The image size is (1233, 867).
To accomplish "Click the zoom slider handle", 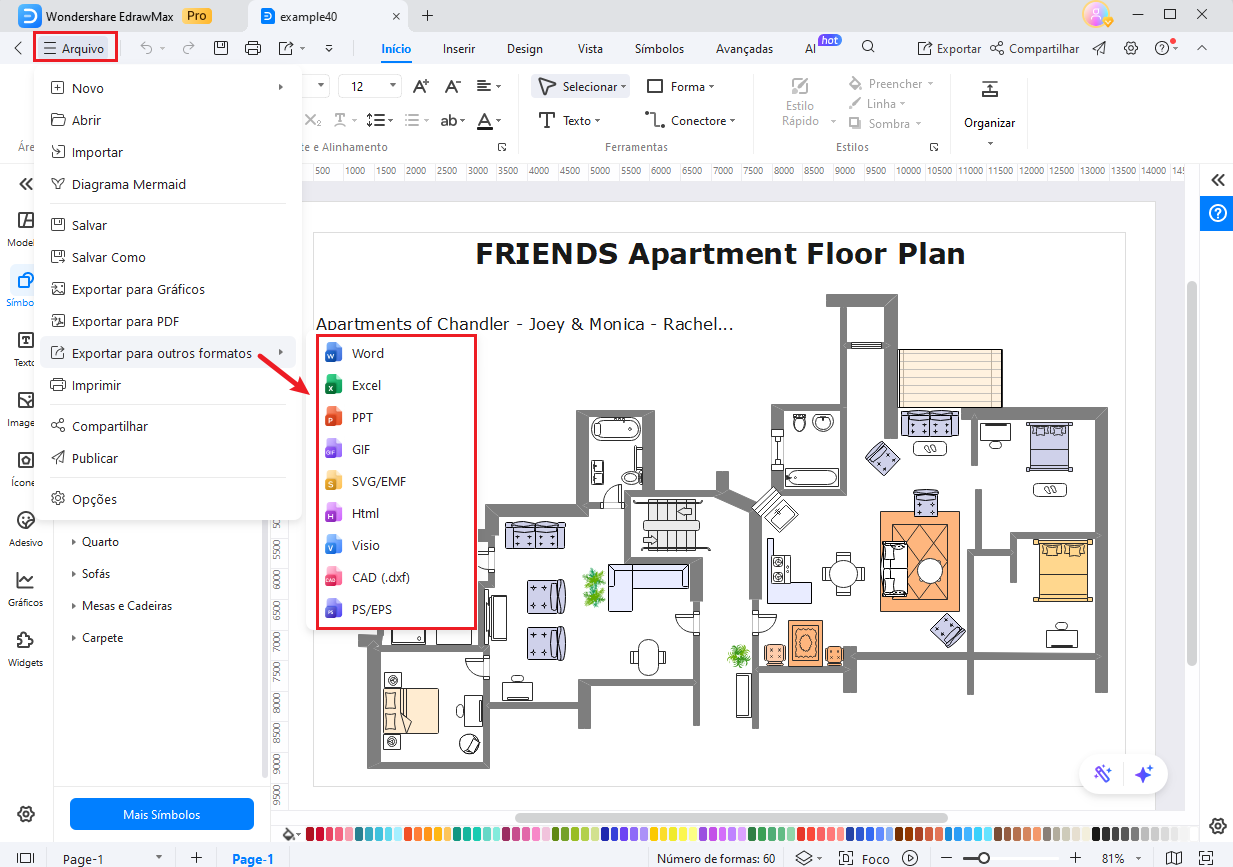I will 985,858.
